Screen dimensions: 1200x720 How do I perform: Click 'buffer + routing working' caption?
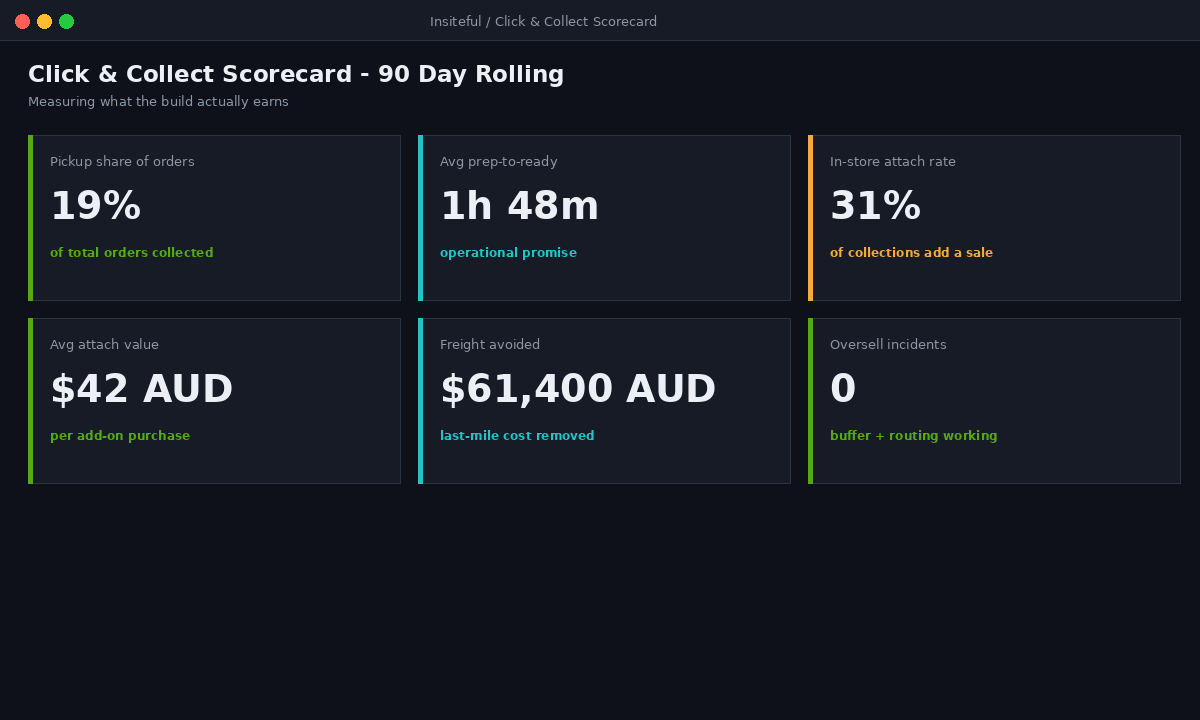913,436
